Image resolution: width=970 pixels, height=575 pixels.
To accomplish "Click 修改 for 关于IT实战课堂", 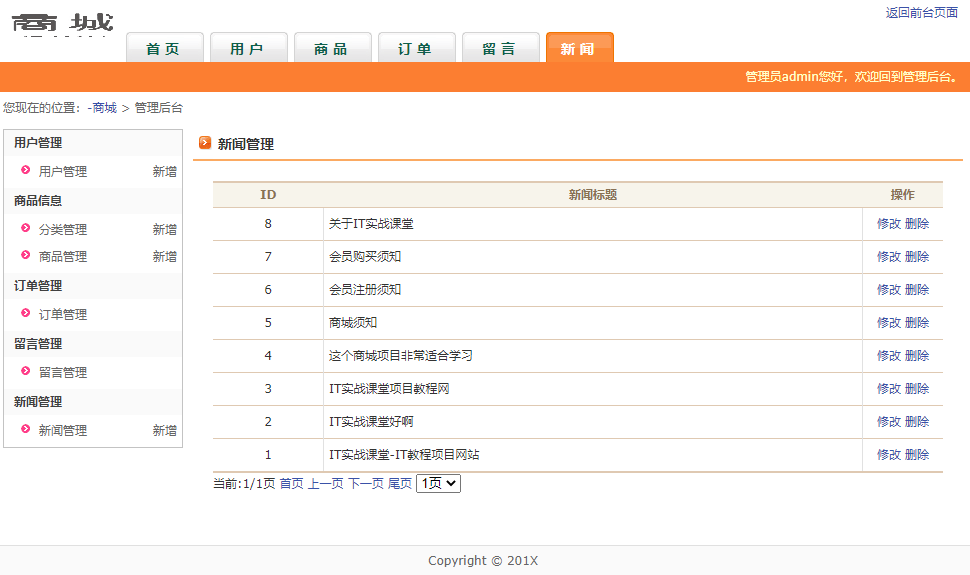I will [x=889, y=223].
